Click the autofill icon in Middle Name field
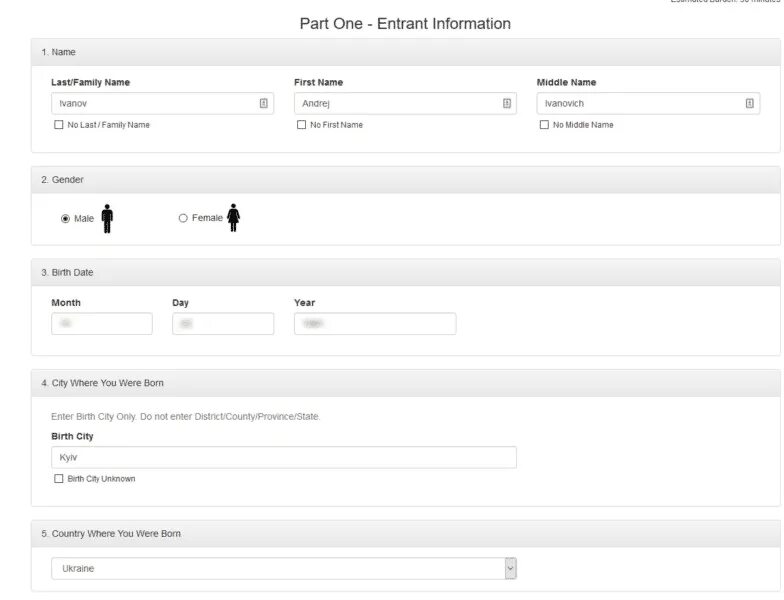The image size is (784, 600). point(750,103)
